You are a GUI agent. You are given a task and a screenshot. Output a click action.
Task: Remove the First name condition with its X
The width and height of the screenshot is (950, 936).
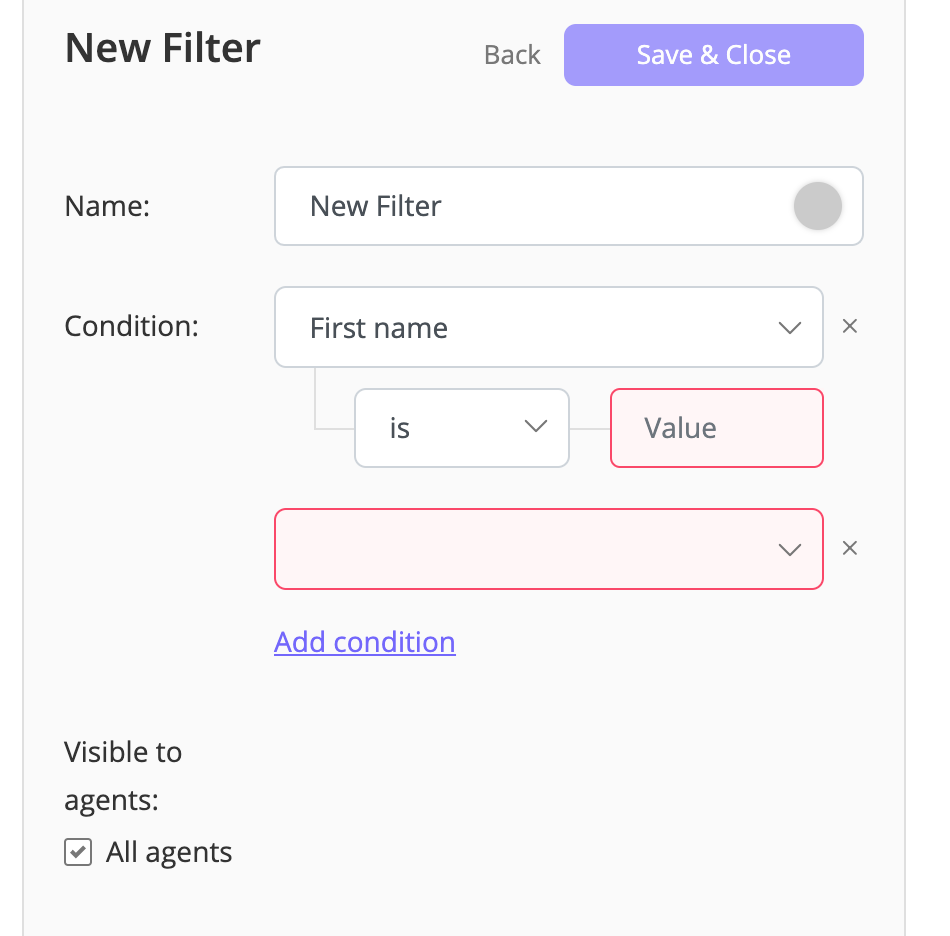pyautogui.click(x=850, y=326)
